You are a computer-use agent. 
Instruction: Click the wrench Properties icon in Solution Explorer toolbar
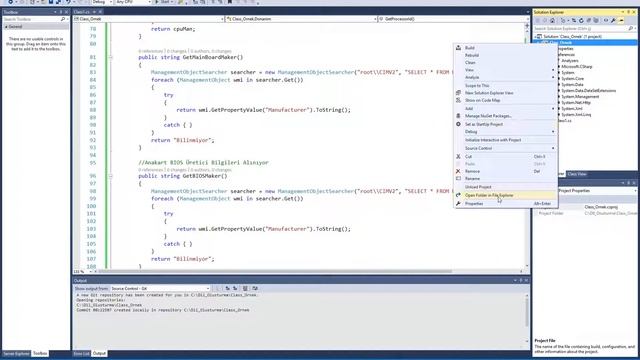click(x=613, y=20)
